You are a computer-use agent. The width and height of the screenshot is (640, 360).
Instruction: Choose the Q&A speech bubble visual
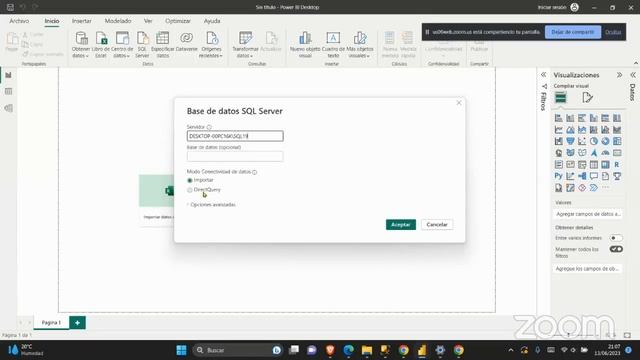[x=593, y=176]
